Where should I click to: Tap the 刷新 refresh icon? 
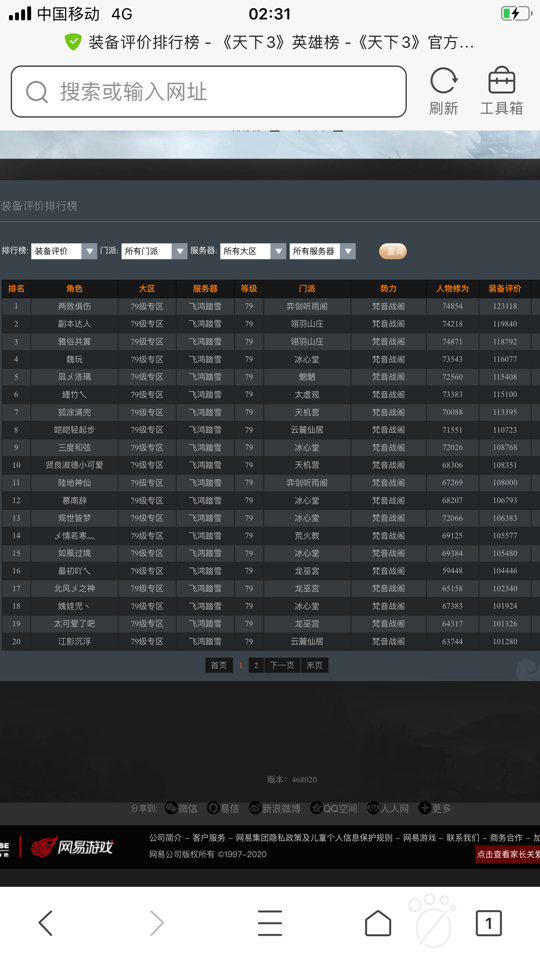tap(443, 81)
